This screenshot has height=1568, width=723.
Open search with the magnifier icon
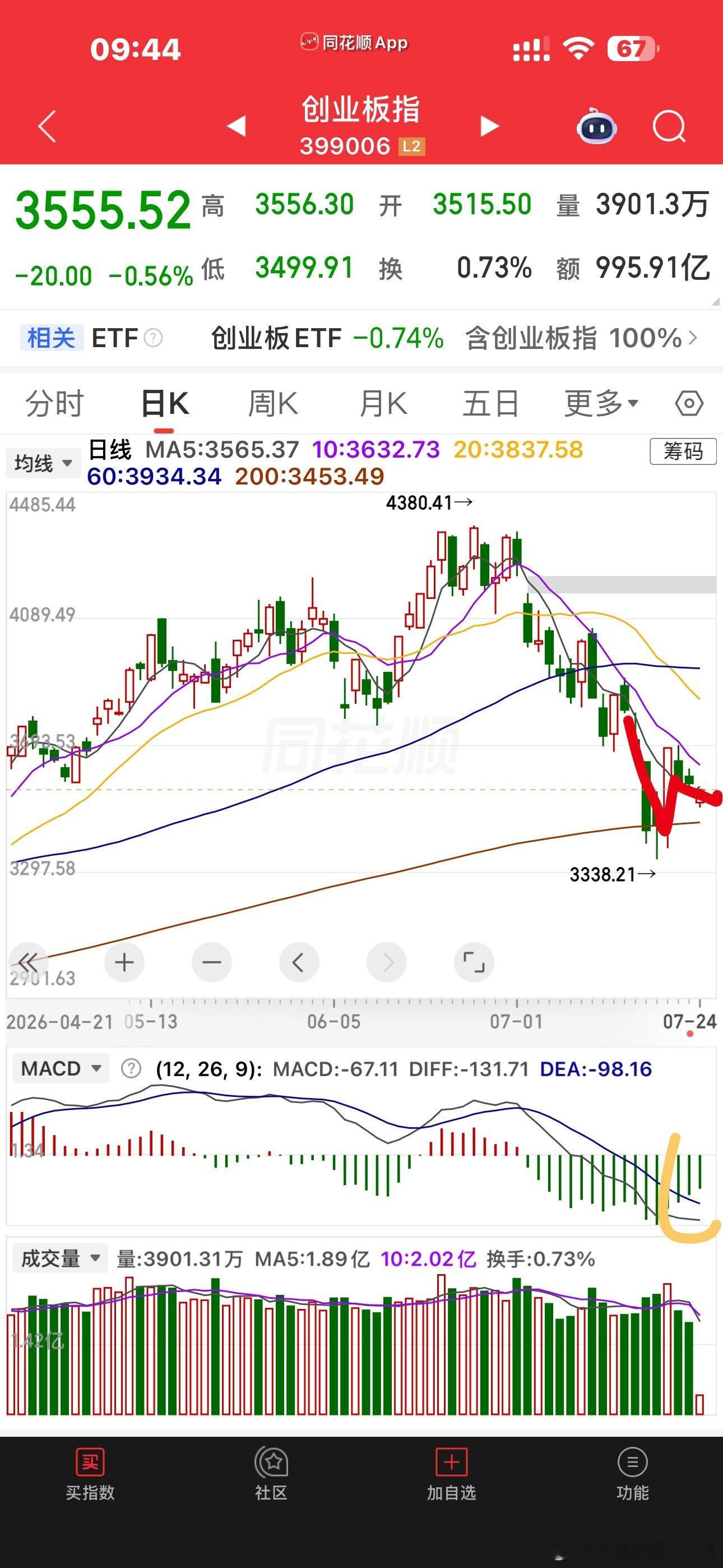(669, 127)
